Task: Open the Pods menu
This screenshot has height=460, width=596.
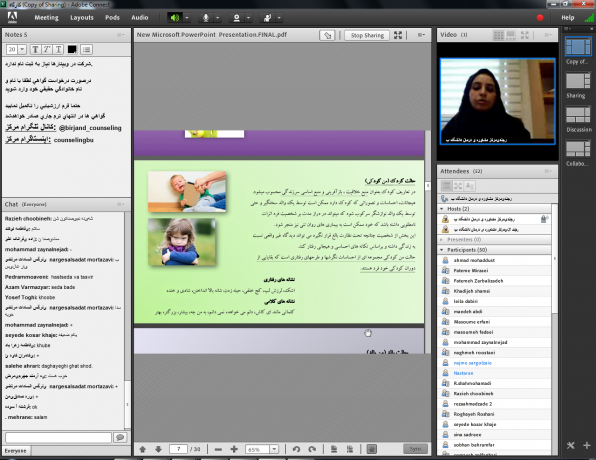Action: coord(112,17)
